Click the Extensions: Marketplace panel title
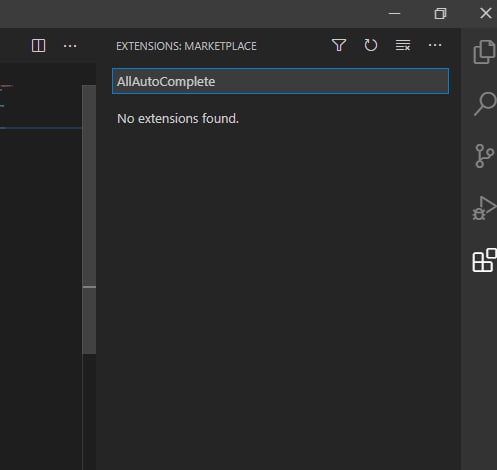497x470 pixels. click(186, 46)
